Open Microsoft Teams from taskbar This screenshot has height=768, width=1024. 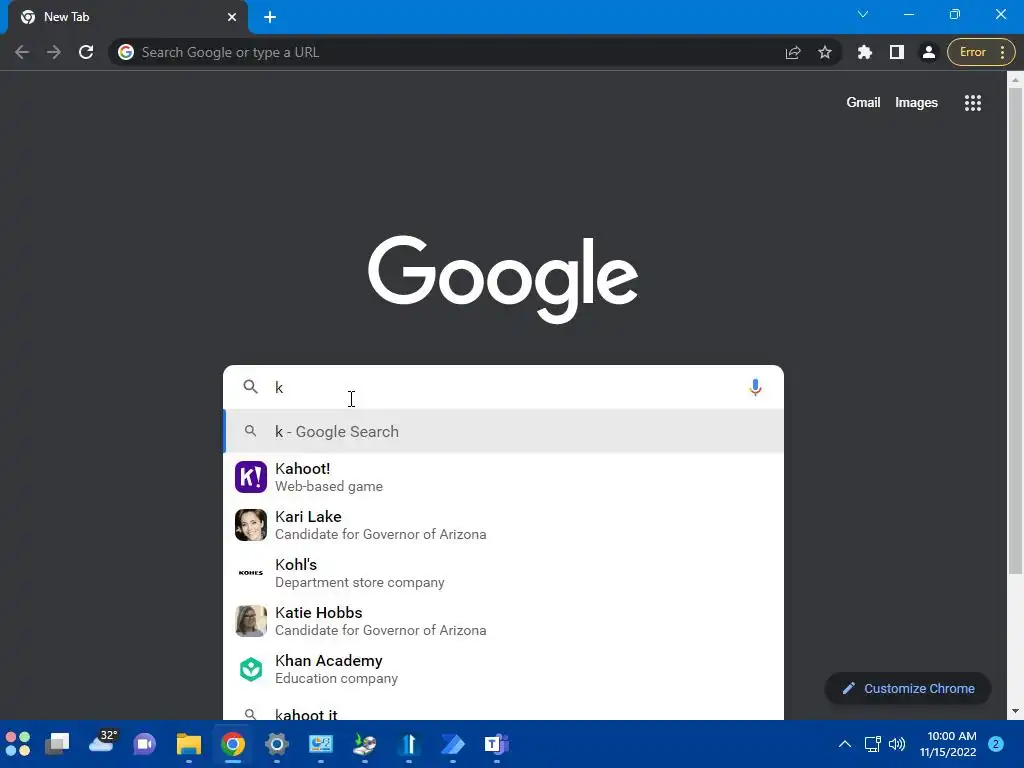pos(496,744)
